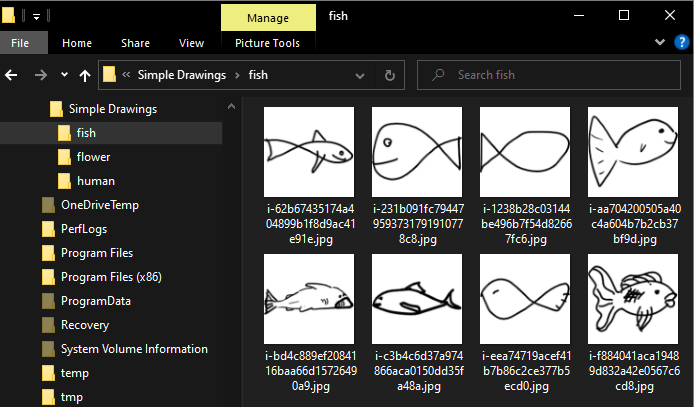Click the search magnifier icon
The width and height of the screenshot is (694, 407).
[438, 75]
